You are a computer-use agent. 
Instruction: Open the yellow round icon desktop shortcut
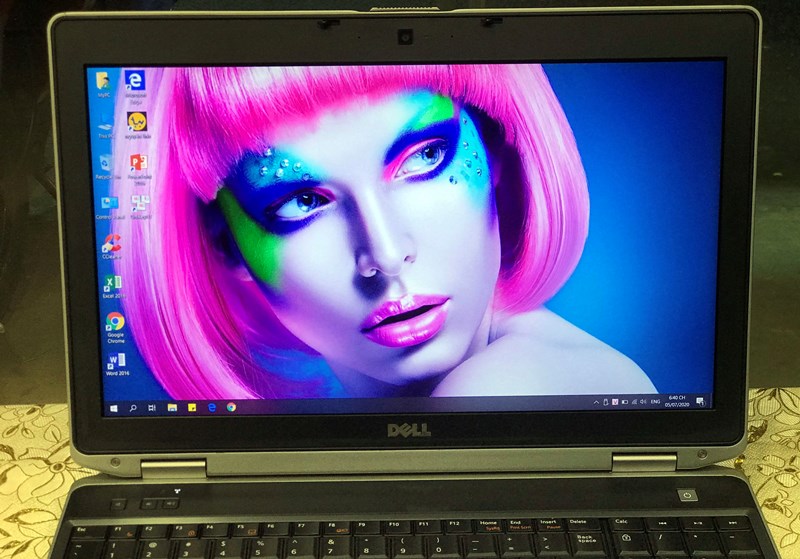(x=138, y=125)
